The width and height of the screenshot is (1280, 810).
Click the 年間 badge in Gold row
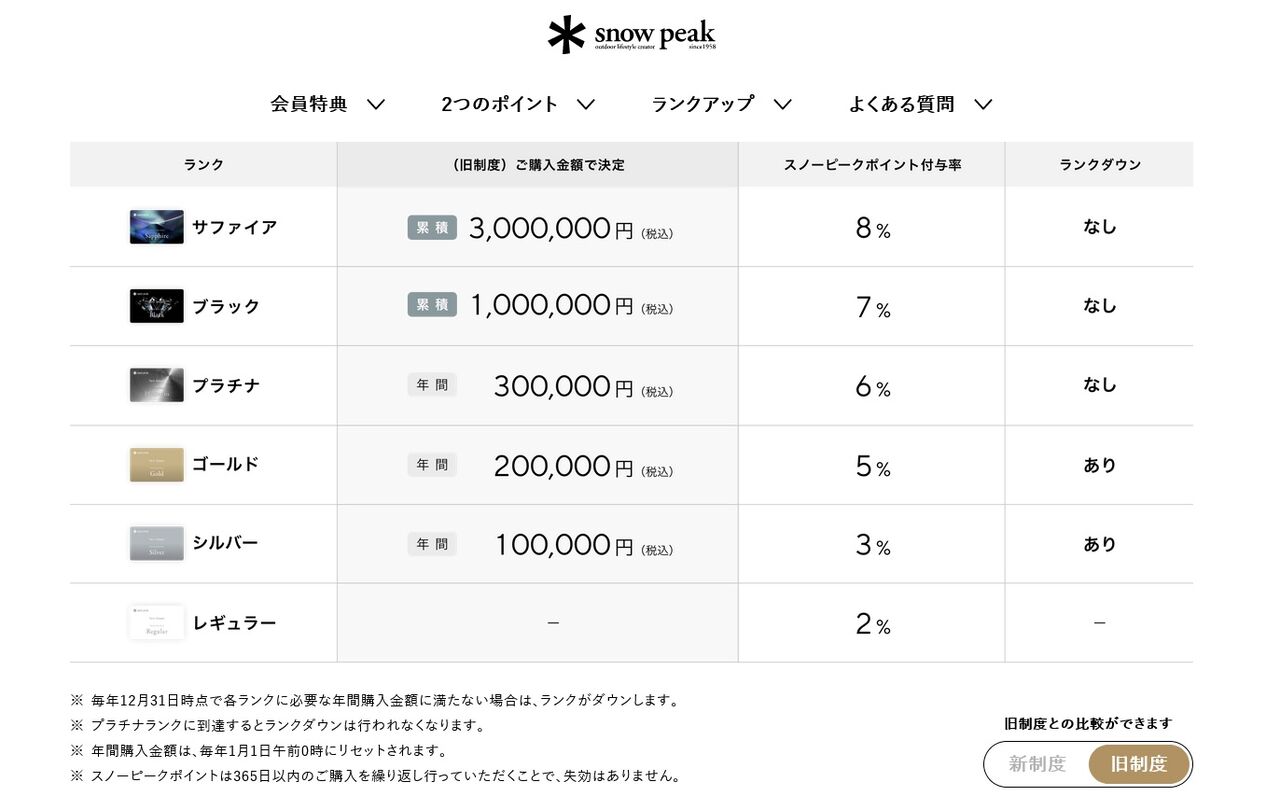[432, 464]
